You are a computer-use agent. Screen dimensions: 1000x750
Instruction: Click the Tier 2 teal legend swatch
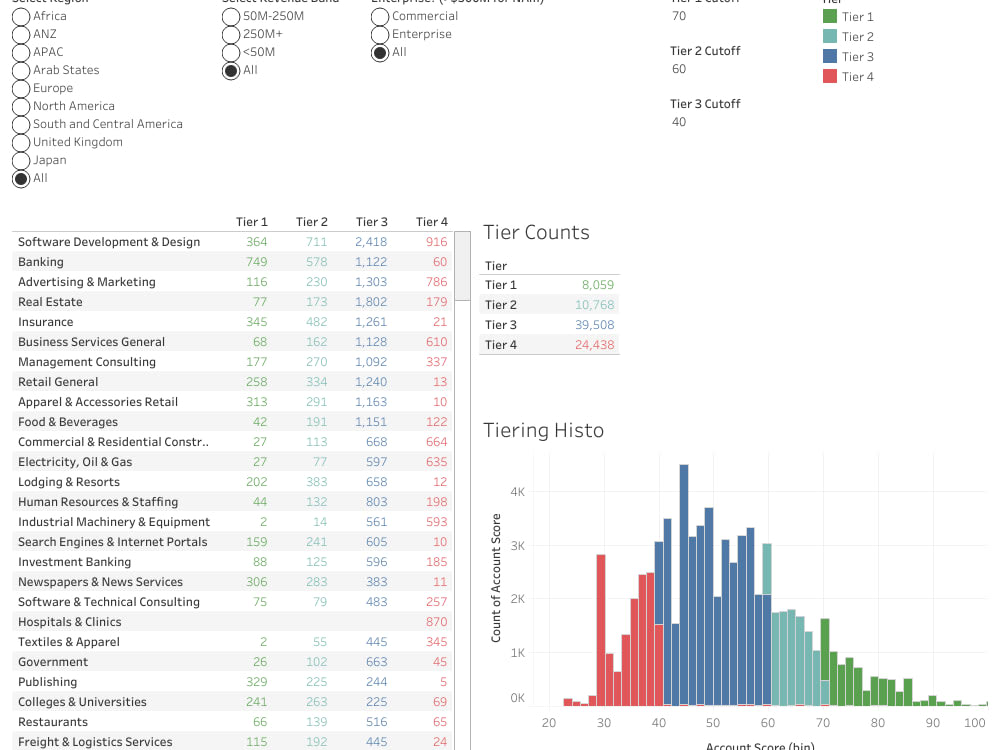click(x=828, y=36)
